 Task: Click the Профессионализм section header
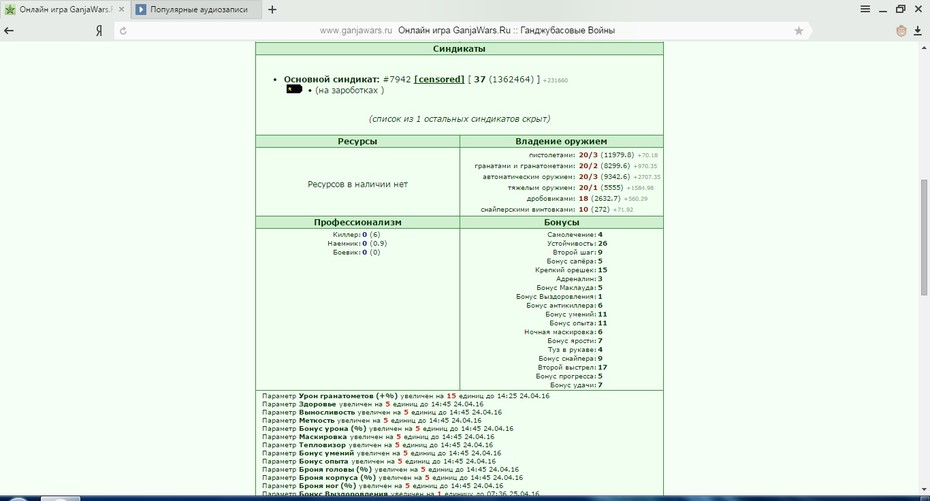click(357, 222)
